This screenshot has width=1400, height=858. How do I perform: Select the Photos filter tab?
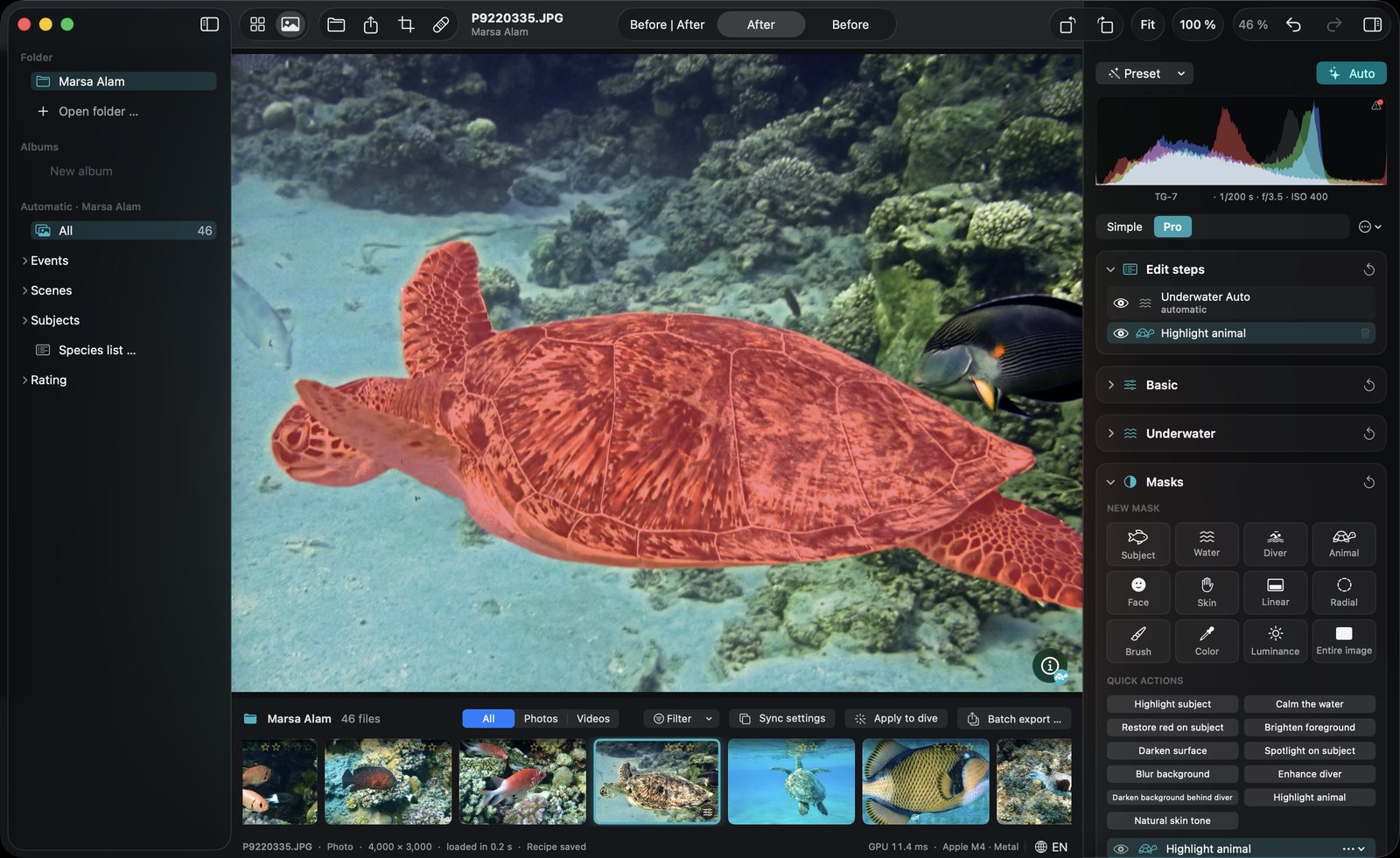point(541,718)
